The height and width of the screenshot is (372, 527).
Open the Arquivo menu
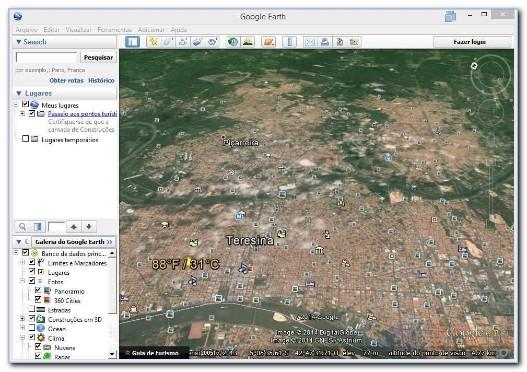click(27, 30)
